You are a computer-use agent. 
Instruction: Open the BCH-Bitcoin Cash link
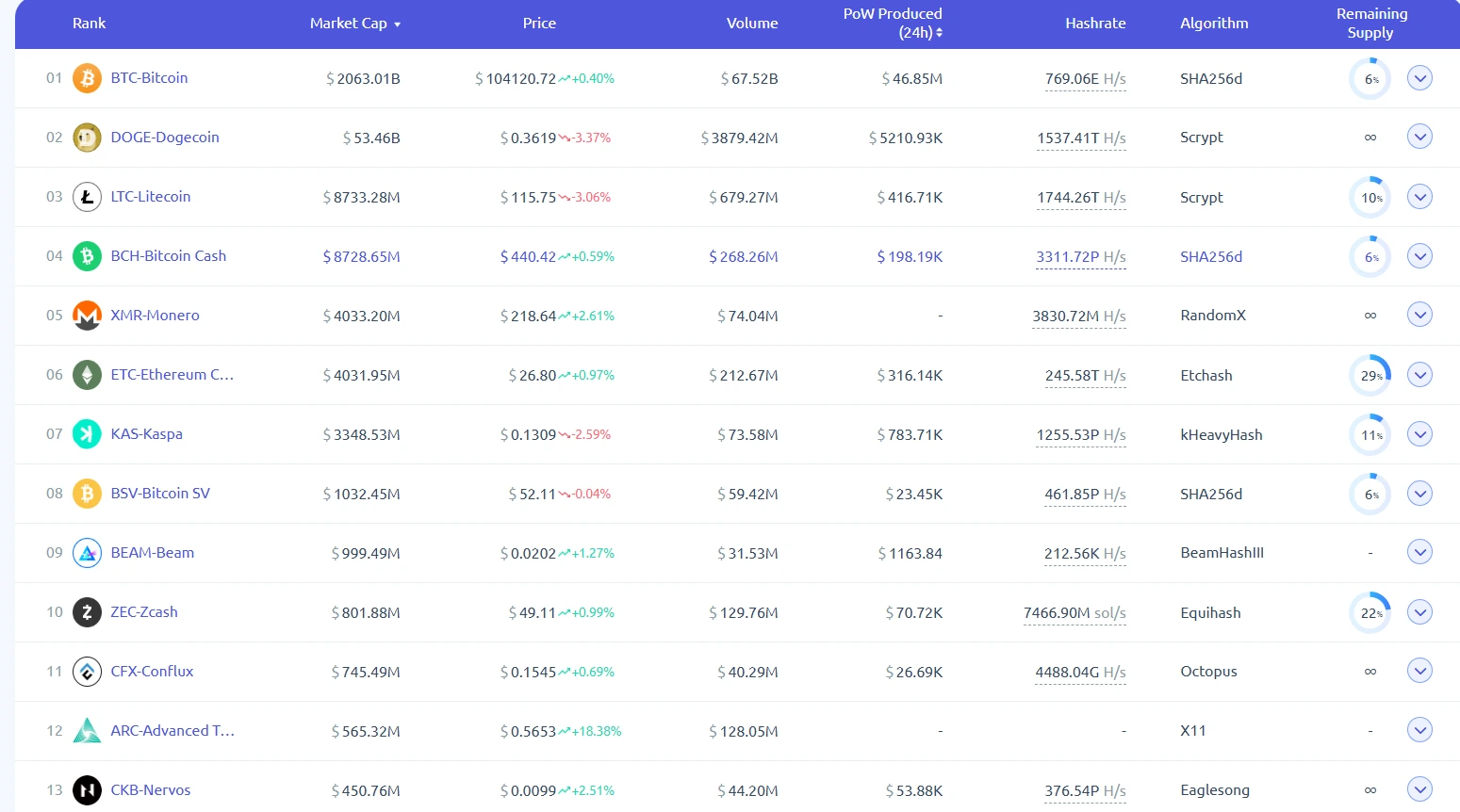[x=169, y=256]
